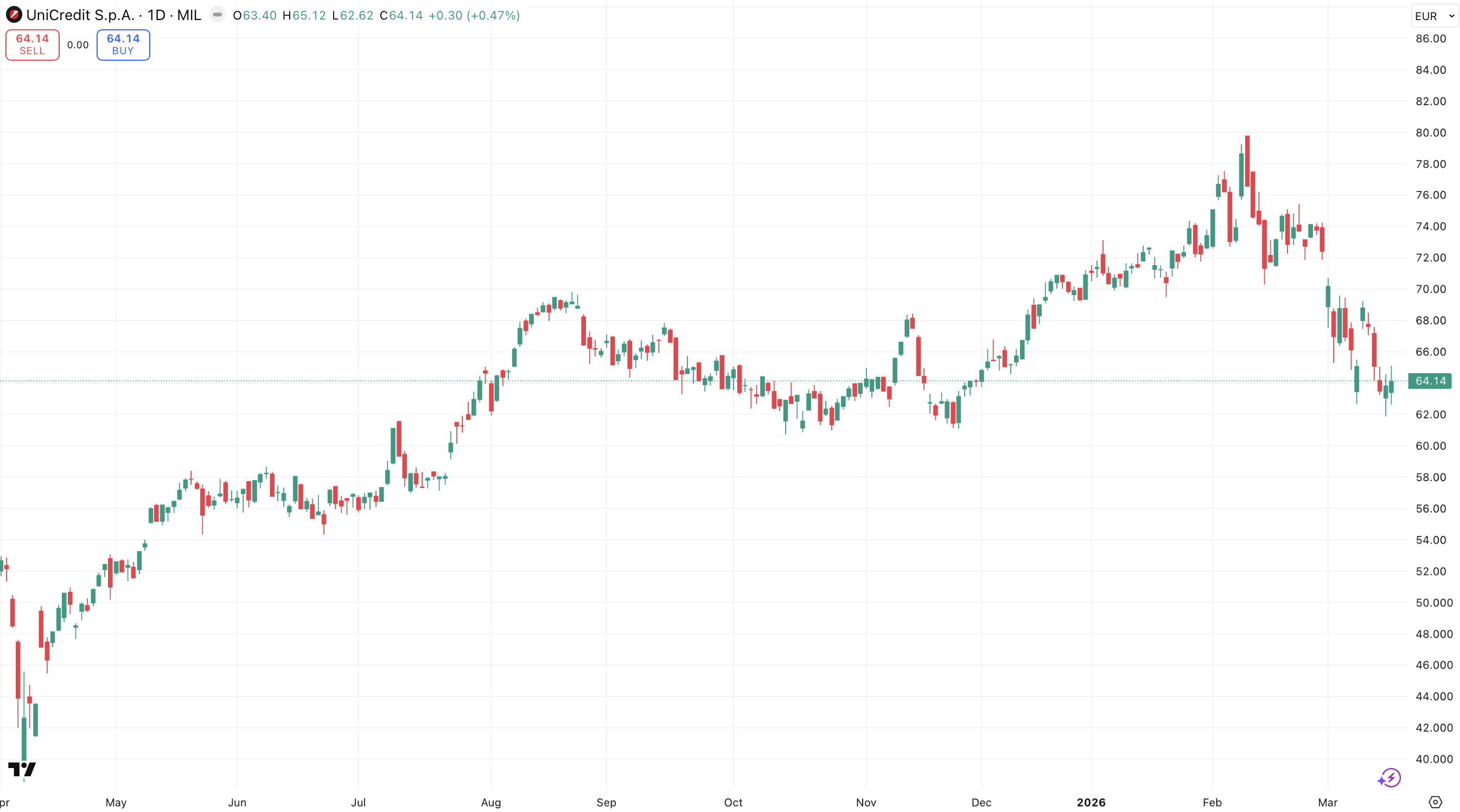Open the EUR currency dropdown
This screenshot has height=812, width=1460.
[x=1434, y=16]
